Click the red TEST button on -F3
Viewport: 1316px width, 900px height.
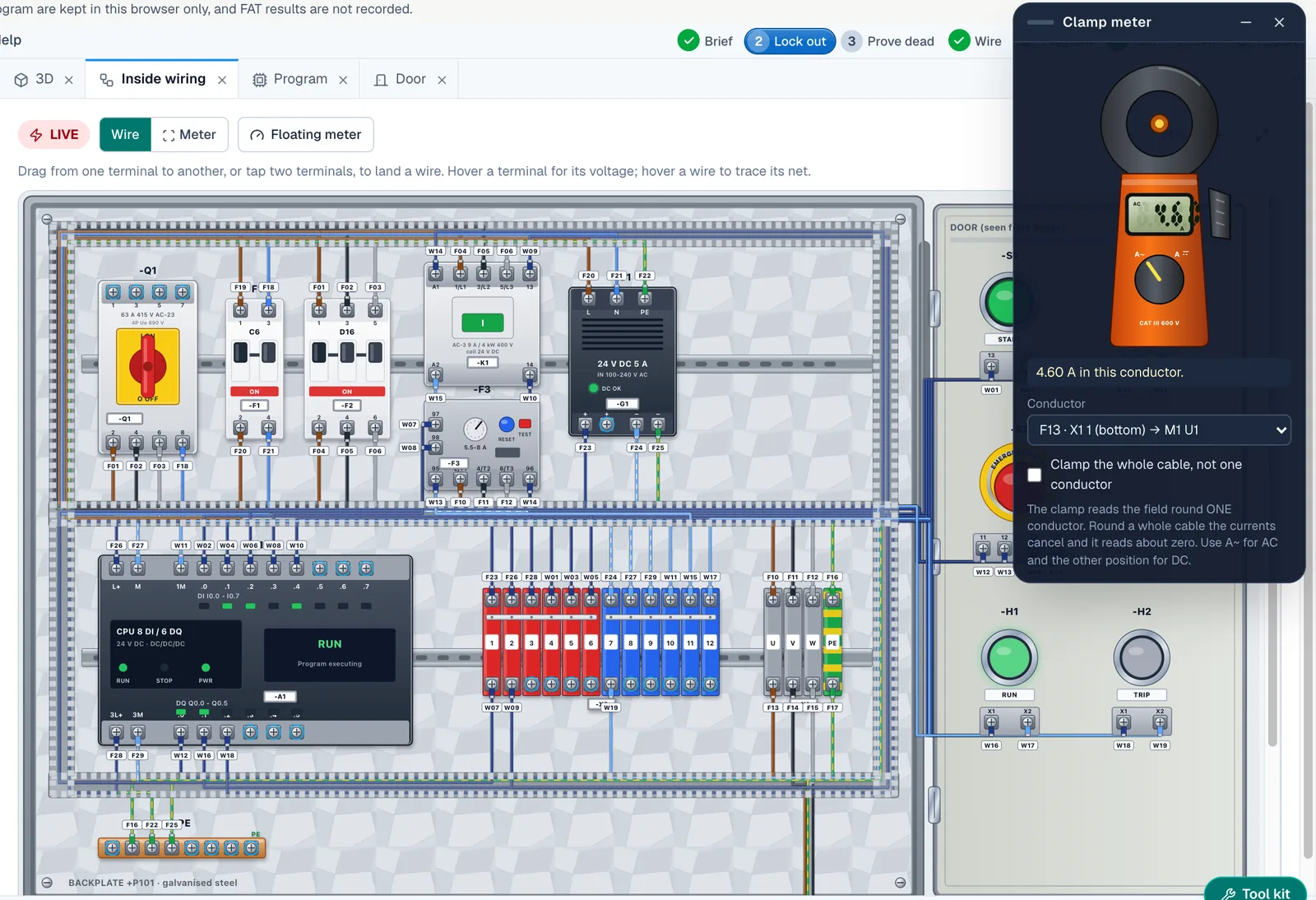525,424
